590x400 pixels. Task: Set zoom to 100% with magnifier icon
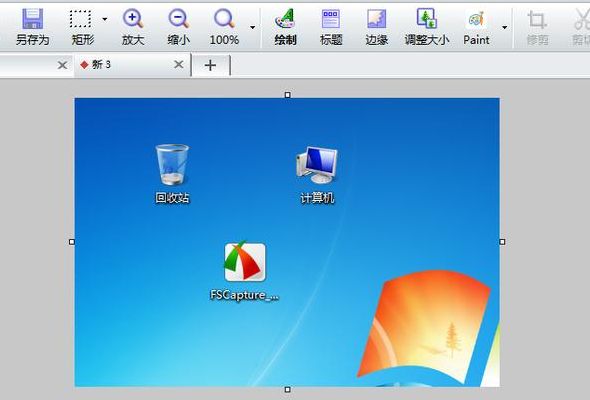pyautogui.click(x=224, y=19)
